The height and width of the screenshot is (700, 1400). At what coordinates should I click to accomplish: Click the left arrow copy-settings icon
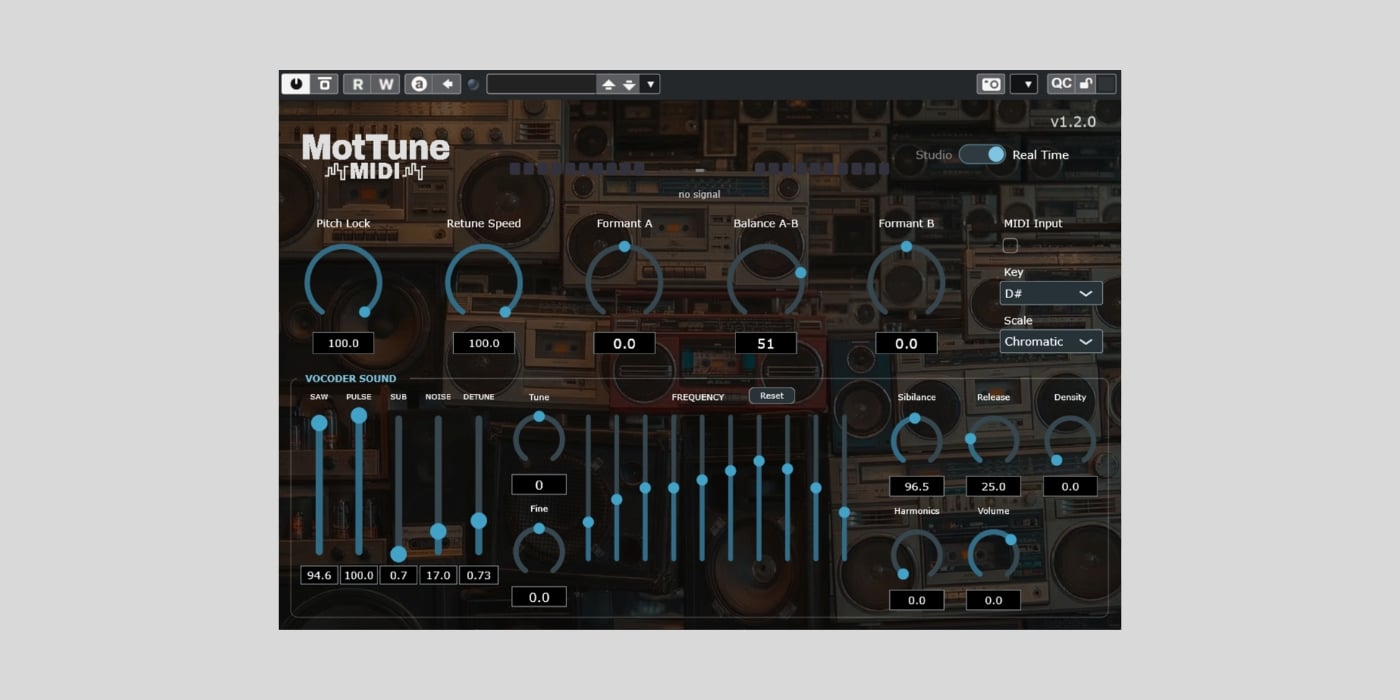tap(447, 84)
